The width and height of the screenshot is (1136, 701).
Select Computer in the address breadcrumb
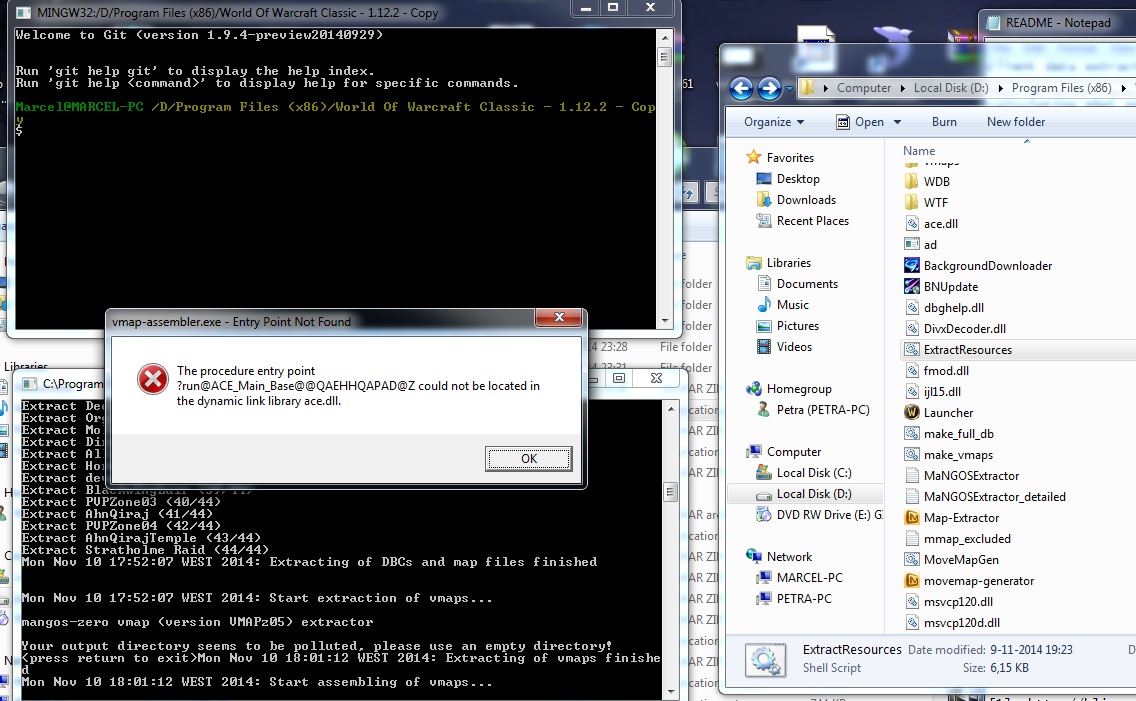coord(864,88)
